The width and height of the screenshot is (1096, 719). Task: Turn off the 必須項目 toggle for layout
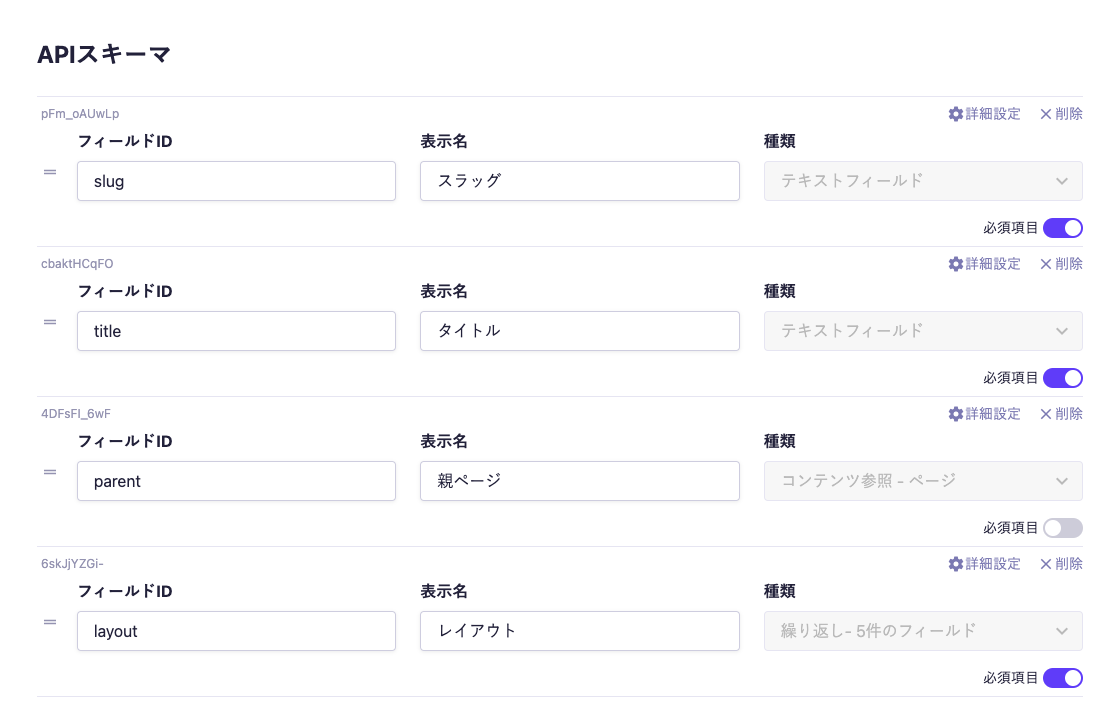[x=1063, y=677]
